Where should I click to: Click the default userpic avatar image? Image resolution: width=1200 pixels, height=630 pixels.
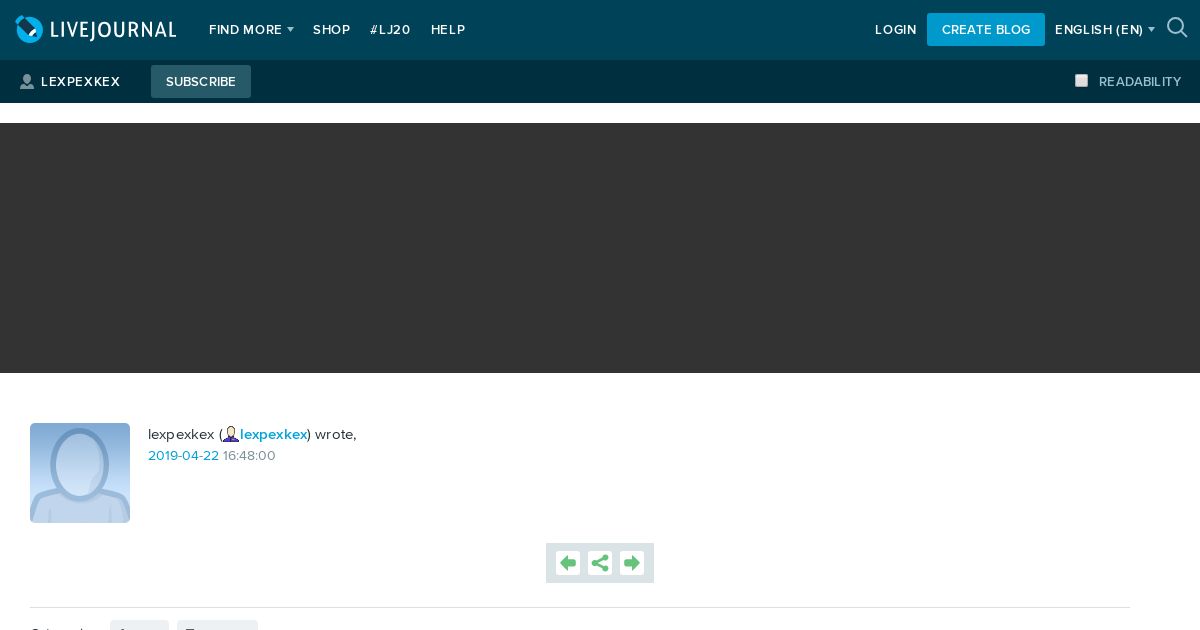coord(80,473)
